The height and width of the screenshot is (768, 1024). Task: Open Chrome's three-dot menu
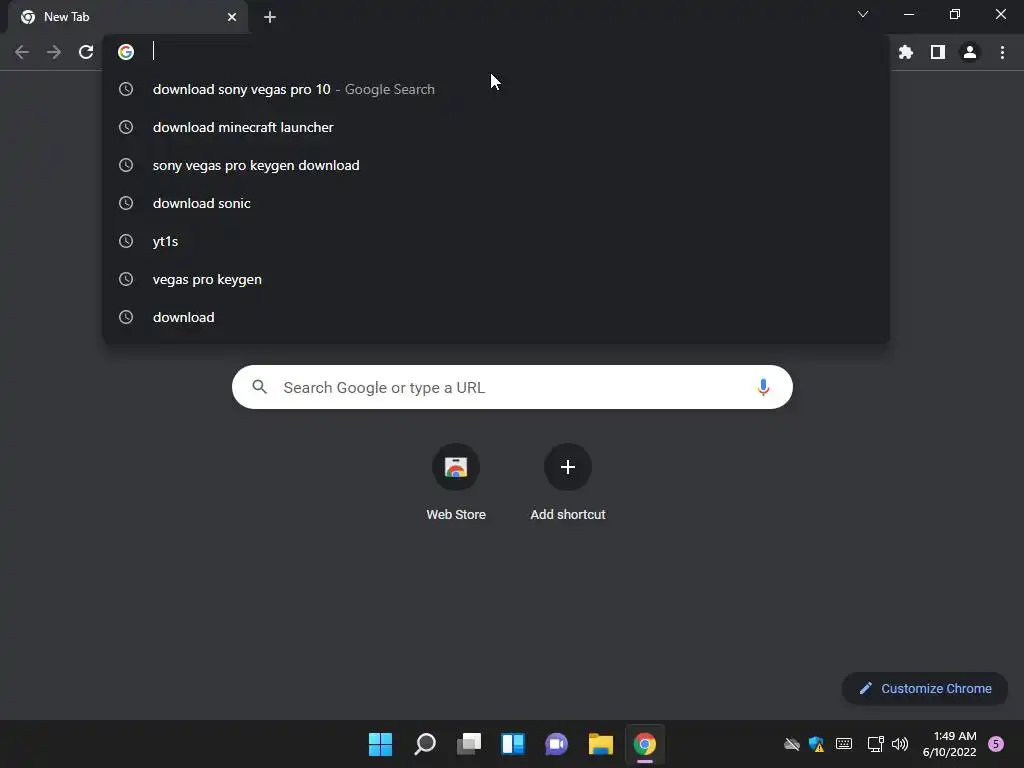click(1002, 52)
